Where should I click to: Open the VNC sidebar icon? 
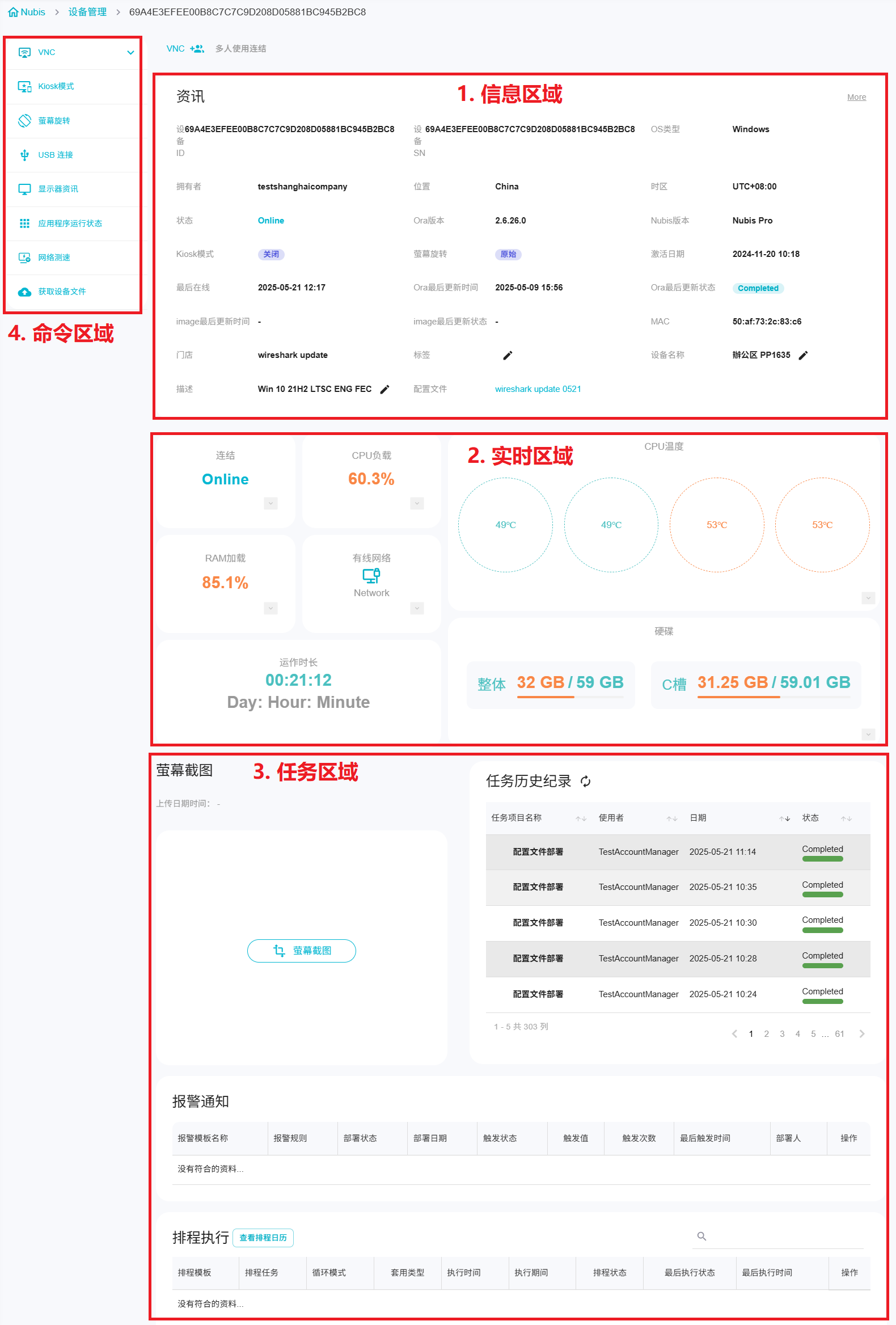24,52
